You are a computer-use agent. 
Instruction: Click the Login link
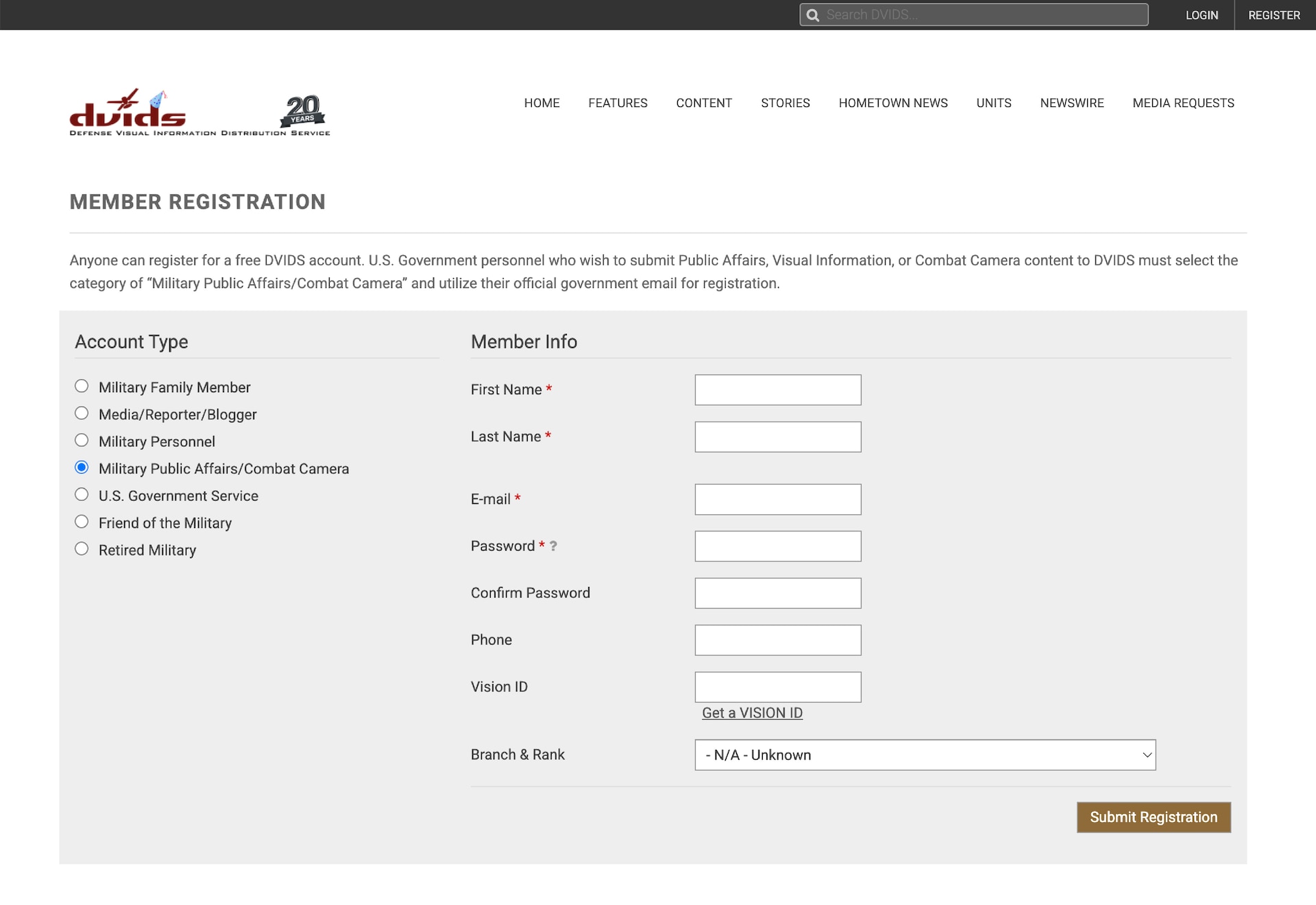1202,15
